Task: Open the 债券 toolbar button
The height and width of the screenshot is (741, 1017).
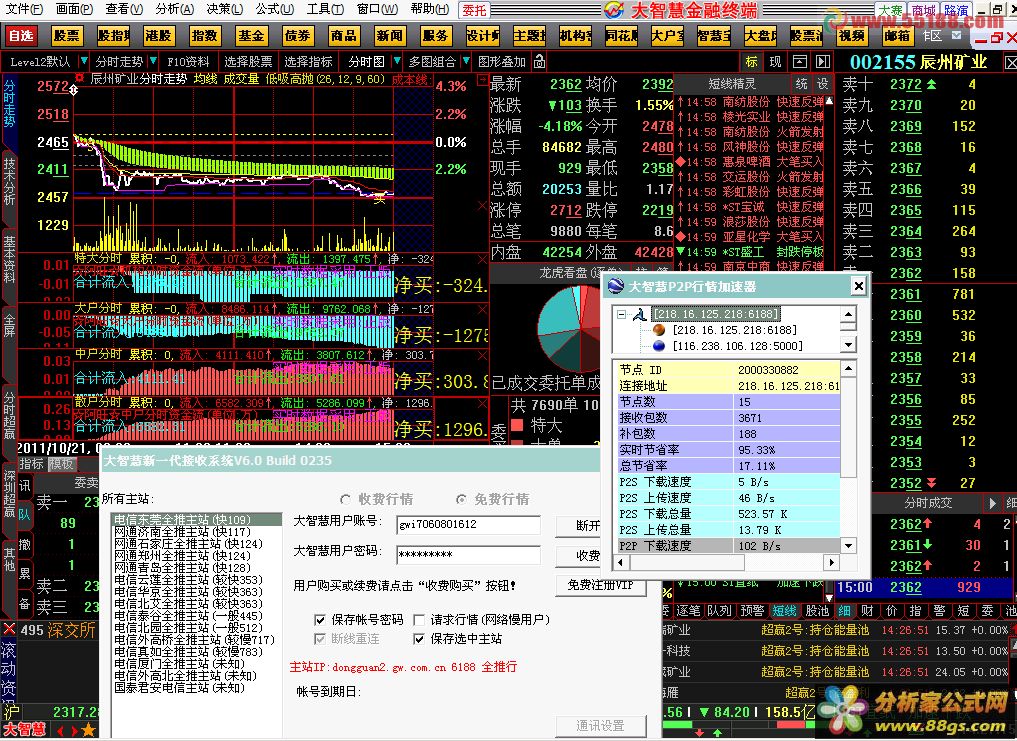Action: [297, 35]
